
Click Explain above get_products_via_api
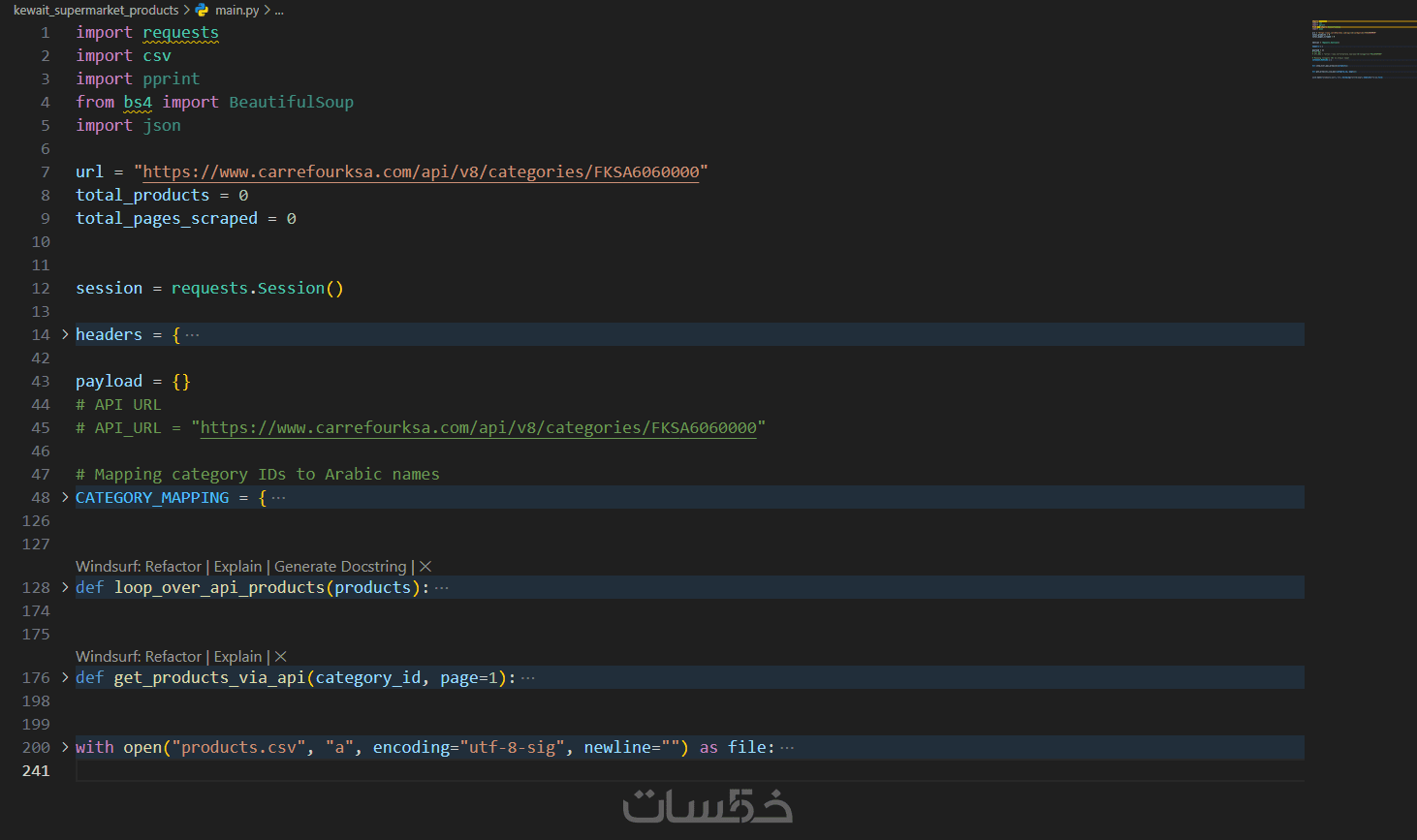(237, 657)
